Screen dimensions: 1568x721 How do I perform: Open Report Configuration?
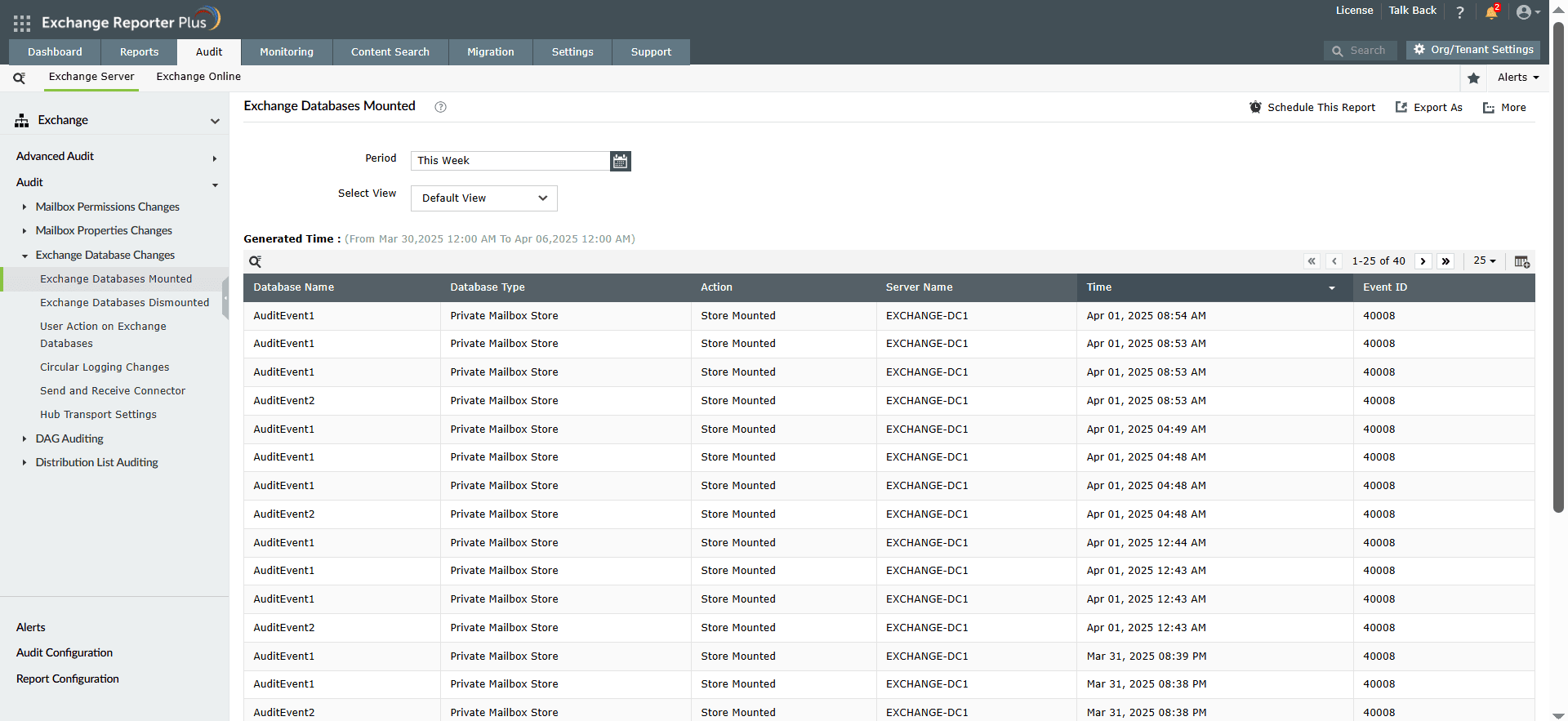tap(68, 679)
